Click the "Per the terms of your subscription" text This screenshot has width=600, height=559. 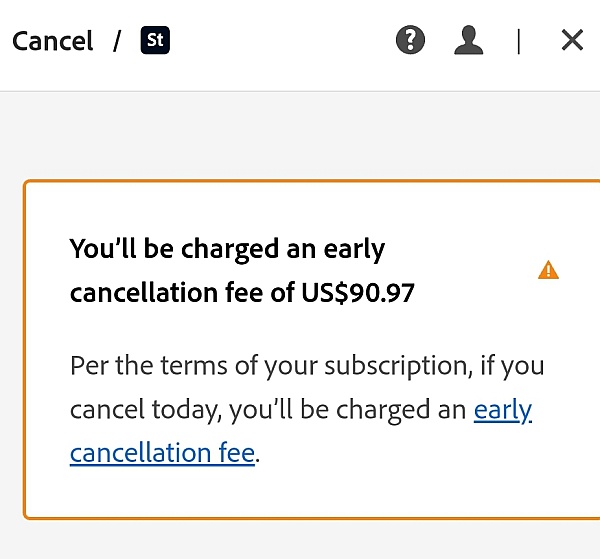(269, 366)
